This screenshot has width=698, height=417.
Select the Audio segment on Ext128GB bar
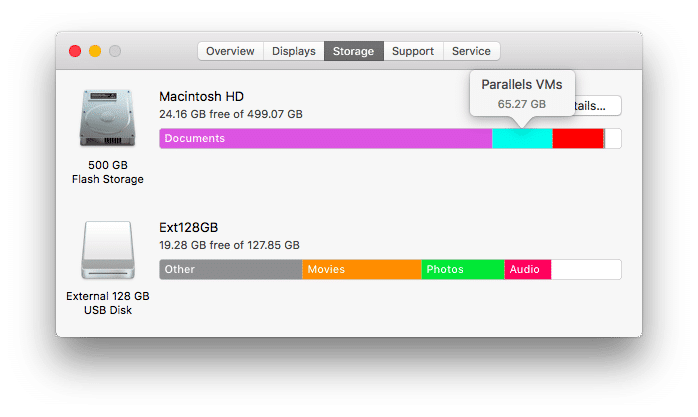527,270
